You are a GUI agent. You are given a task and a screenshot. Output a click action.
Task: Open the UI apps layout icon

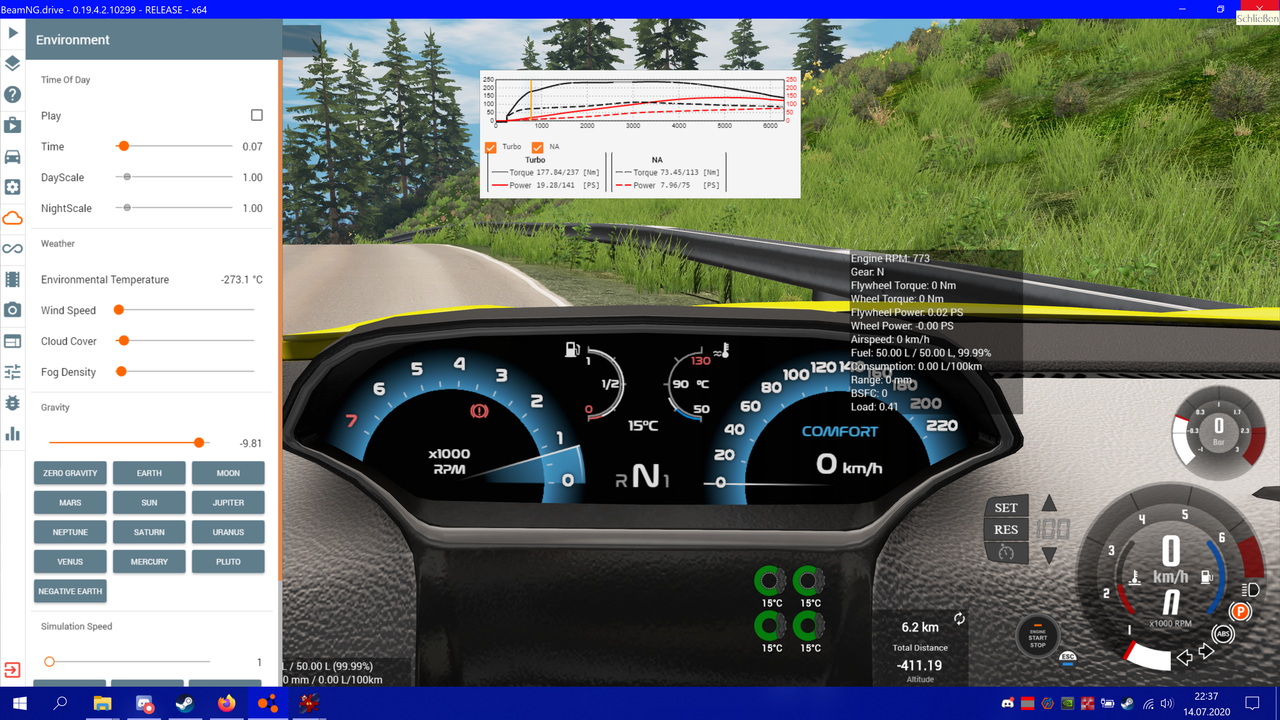[13, 341]
